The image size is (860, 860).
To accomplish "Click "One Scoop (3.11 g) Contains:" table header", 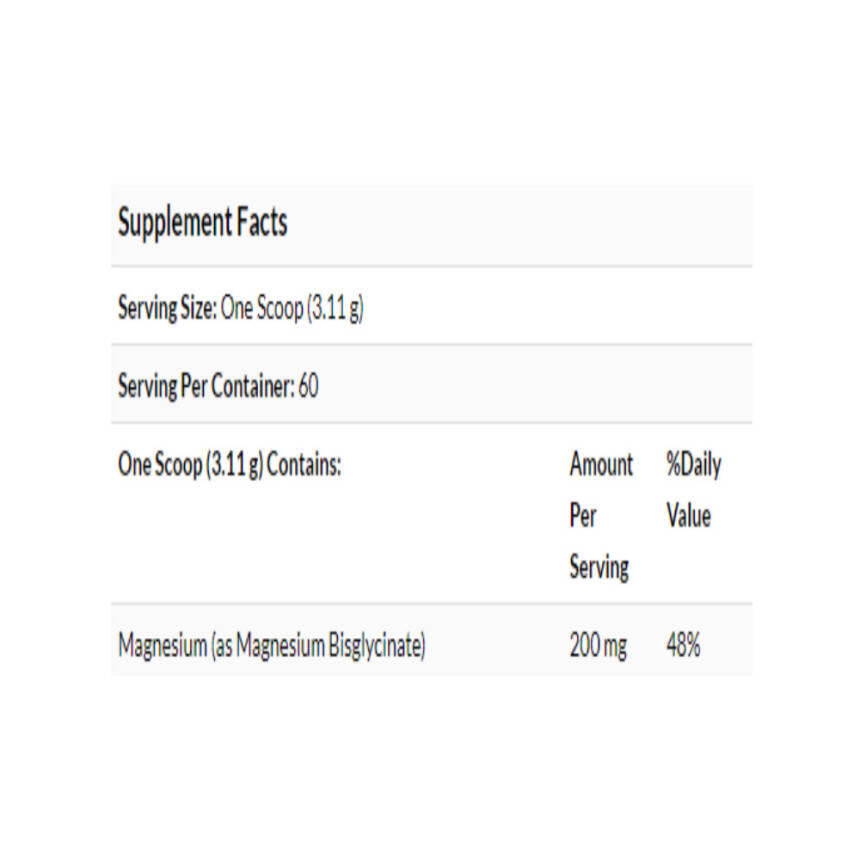I will [230, 465].
